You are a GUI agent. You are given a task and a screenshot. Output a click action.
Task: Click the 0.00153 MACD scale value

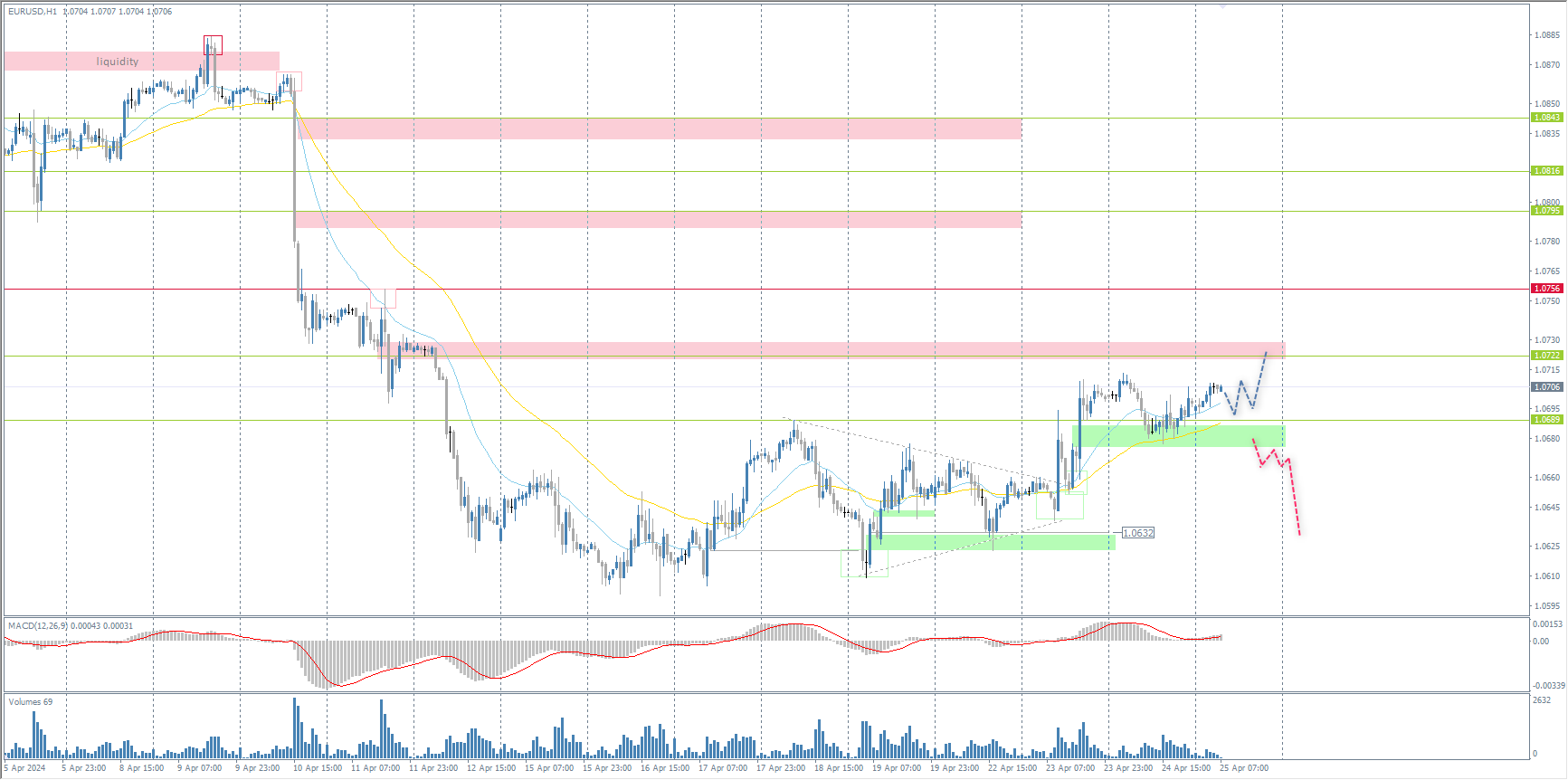coord(1547,624)
